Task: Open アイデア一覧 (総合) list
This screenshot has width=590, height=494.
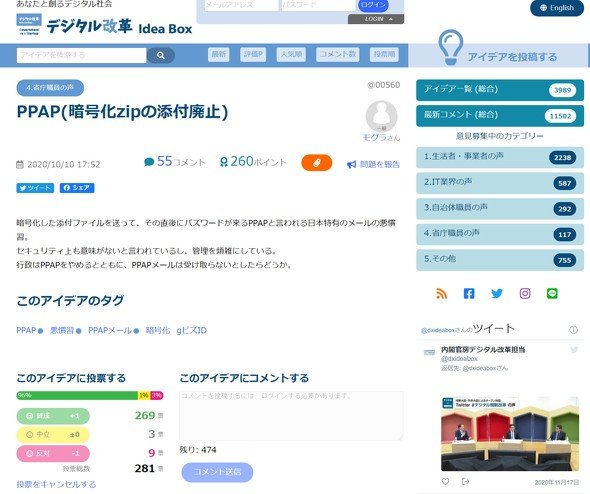Action: pos(500,90)
